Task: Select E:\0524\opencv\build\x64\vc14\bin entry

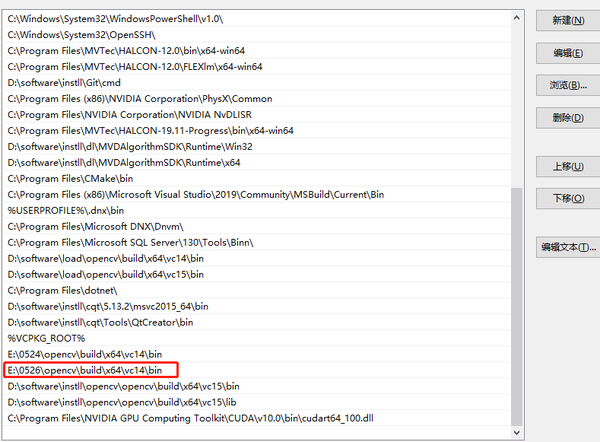Action: (x=257, y=354)
